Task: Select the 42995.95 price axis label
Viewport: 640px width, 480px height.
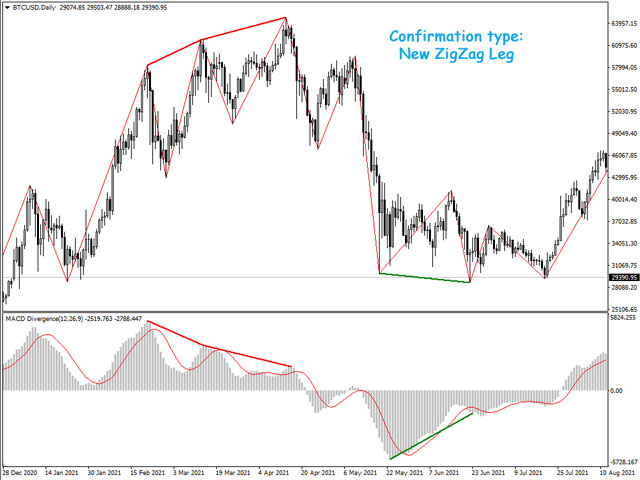Action: 624,178
